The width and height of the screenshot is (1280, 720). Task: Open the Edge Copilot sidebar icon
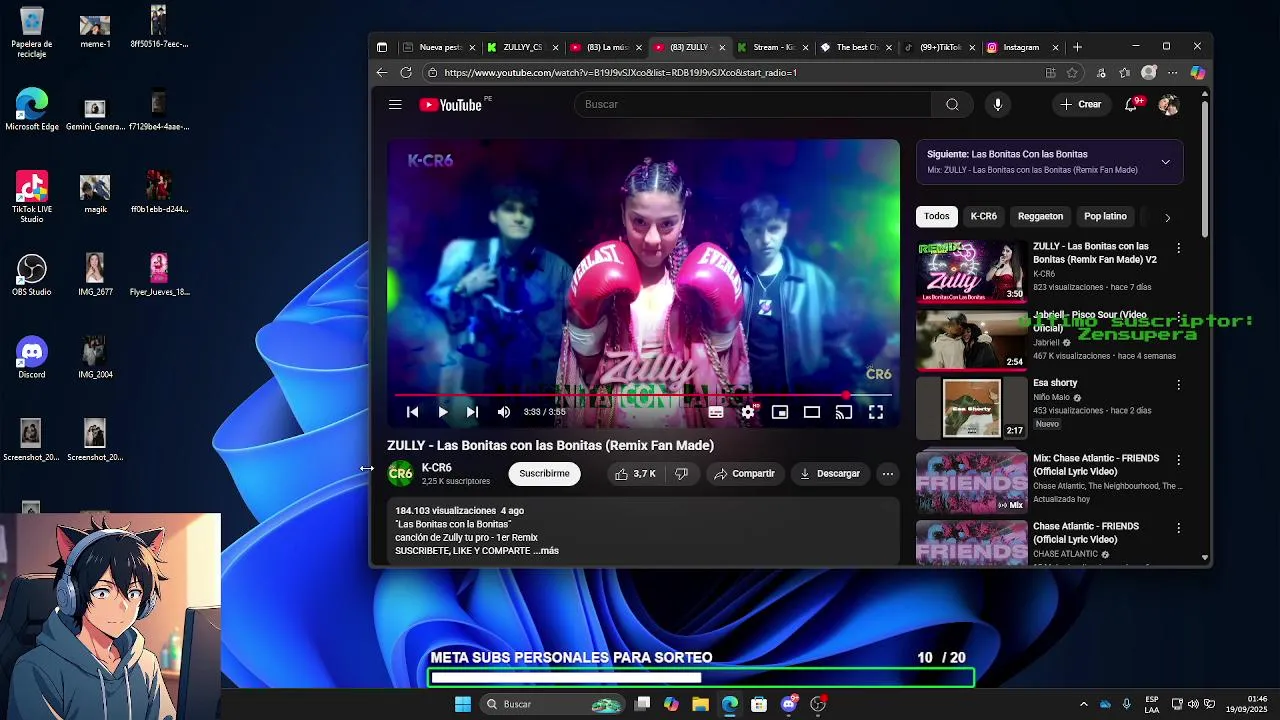(x=1197, y=72)
